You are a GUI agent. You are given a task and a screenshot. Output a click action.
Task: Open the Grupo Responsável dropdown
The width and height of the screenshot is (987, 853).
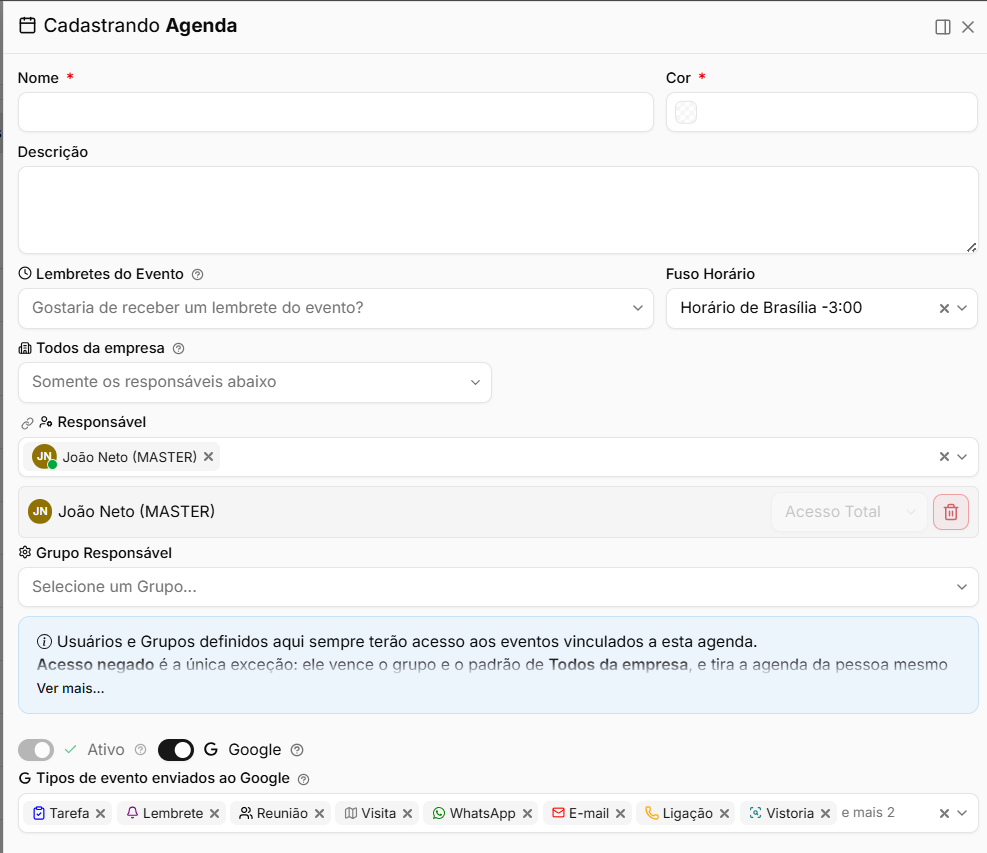click(498, 587)
